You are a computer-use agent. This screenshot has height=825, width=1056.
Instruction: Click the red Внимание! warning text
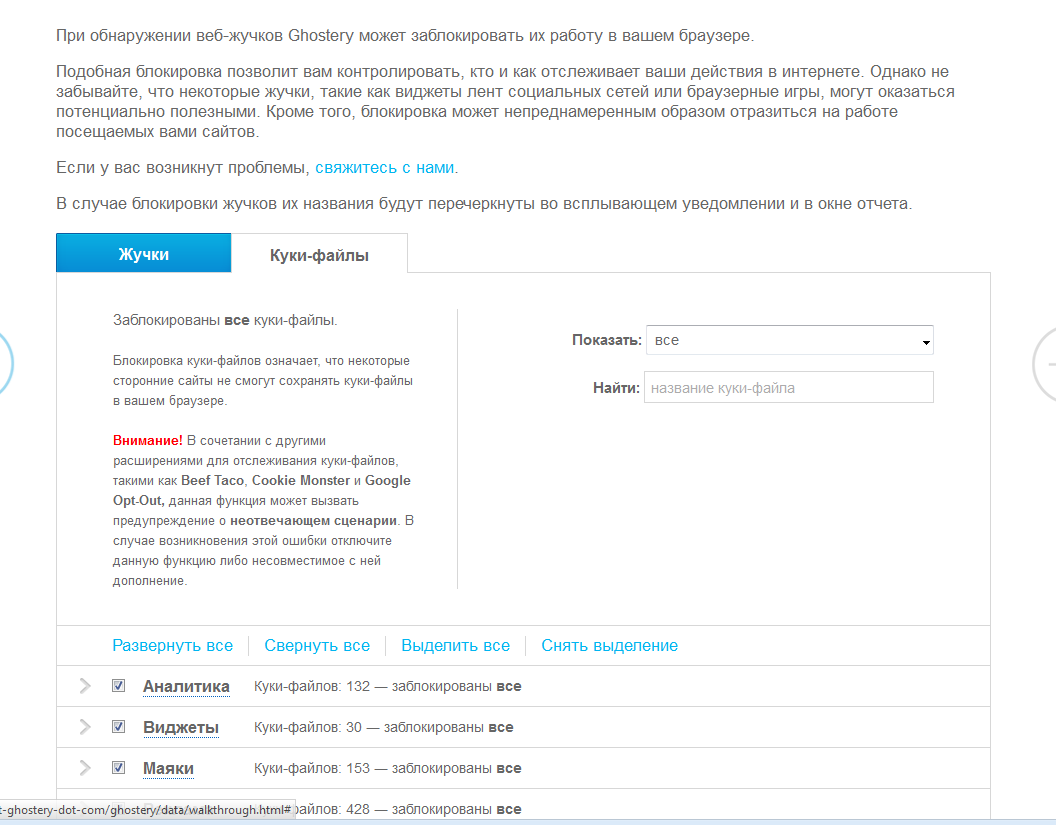click(147, 440)
